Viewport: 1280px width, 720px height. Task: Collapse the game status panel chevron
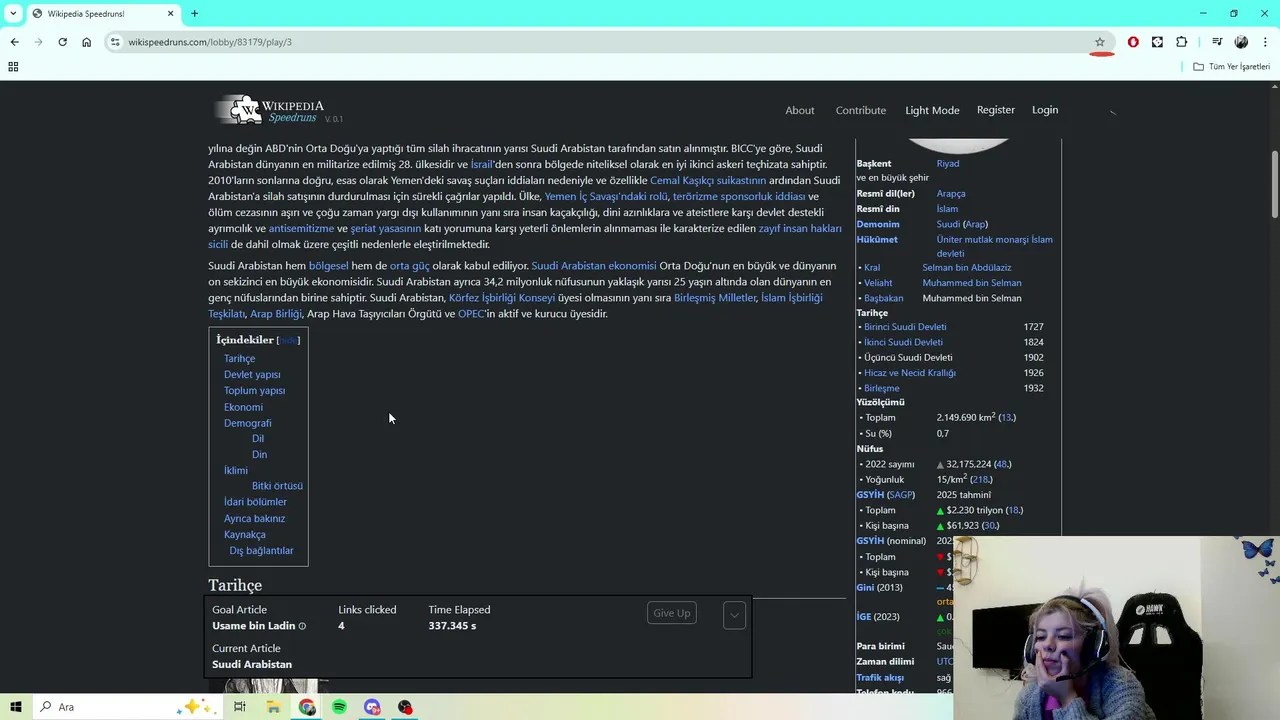point(734,615)
